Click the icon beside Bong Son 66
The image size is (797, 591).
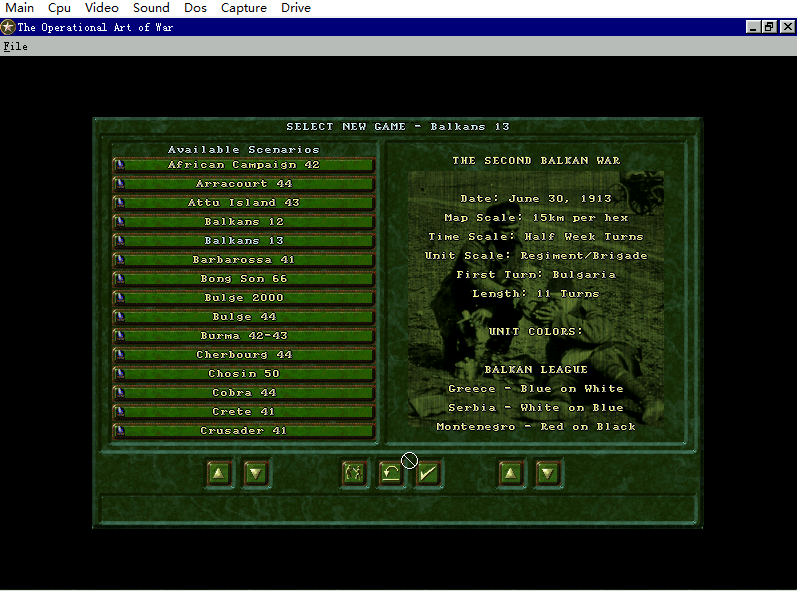[120, 278]
